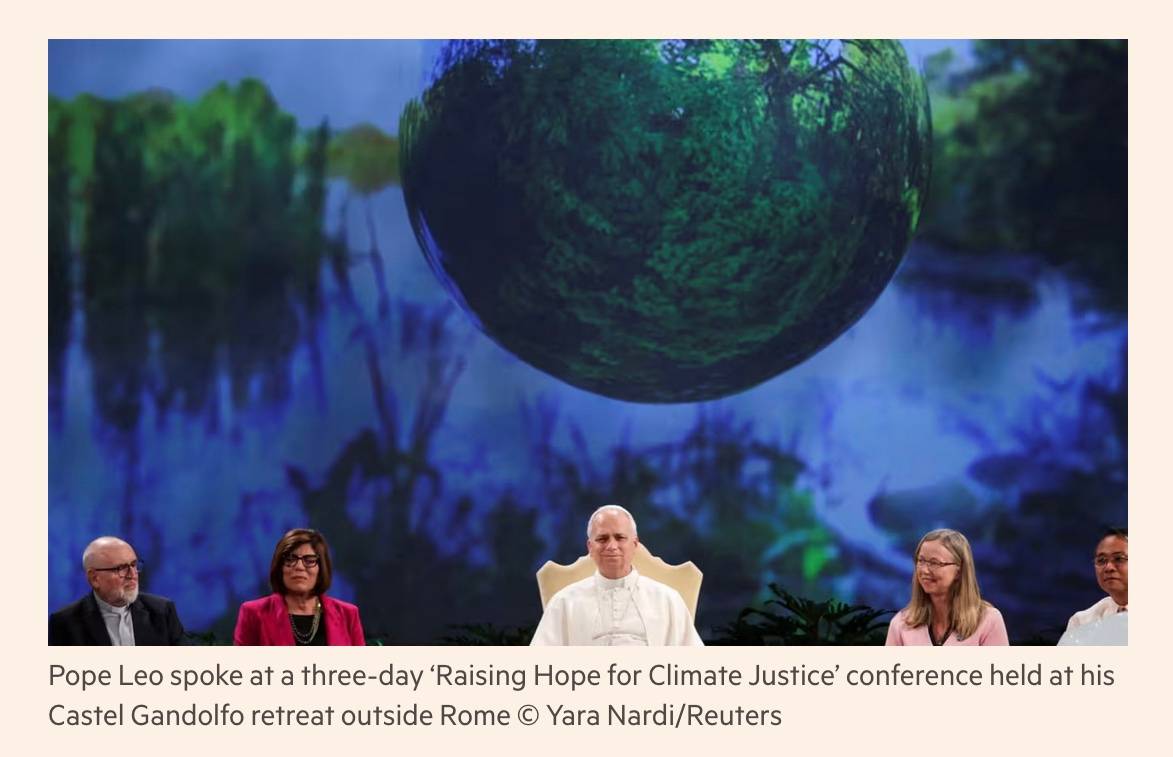Click the 'Castel Gandolfo' text in caption
1173x757 pixels.
(146, 716)
